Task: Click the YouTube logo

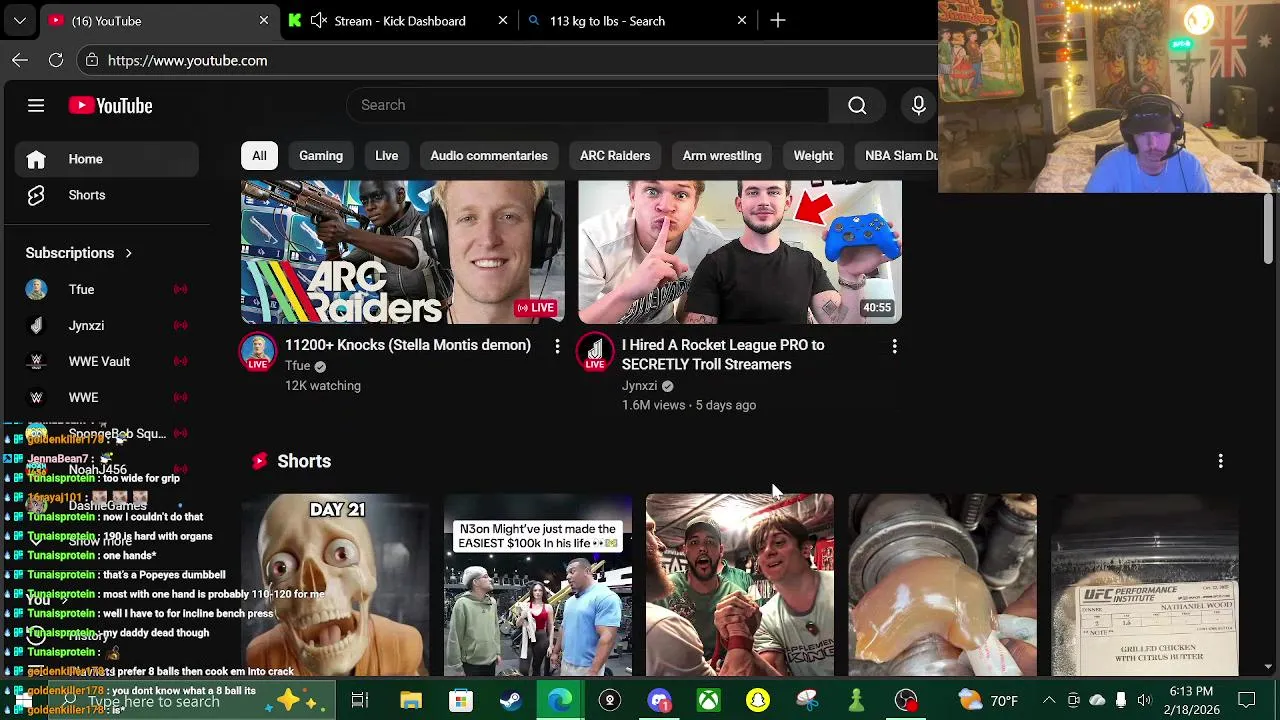Action: coord(110,105)
